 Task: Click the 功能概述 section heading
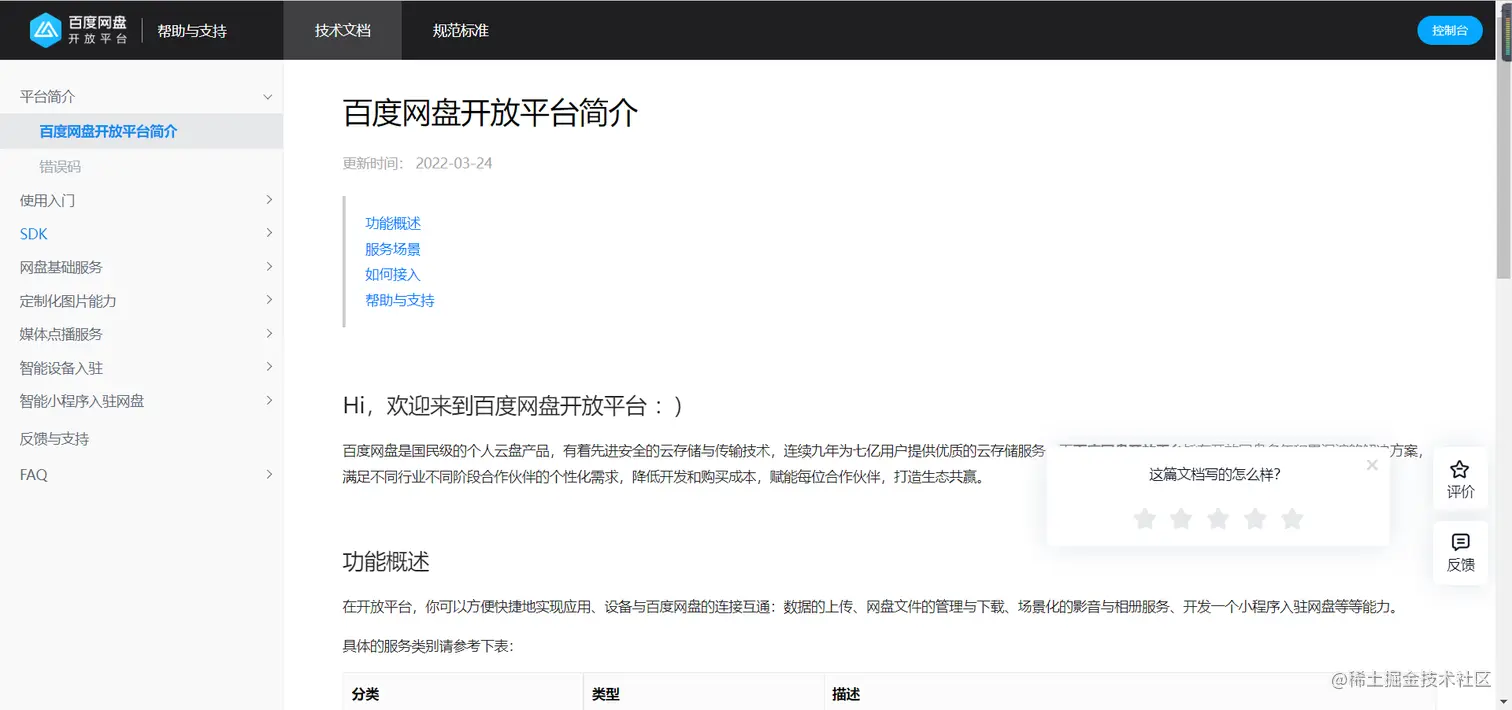pyautogui.click(x=386, y=561)
